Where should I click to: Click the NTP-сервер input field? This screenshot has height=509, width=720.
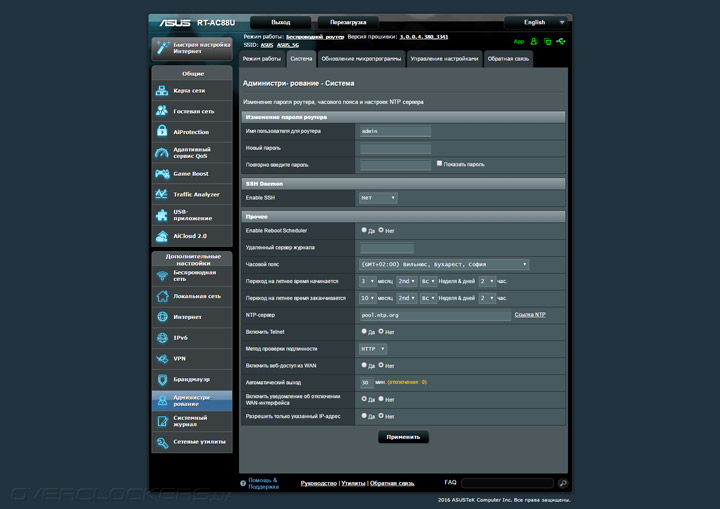(x=434, y=315)
